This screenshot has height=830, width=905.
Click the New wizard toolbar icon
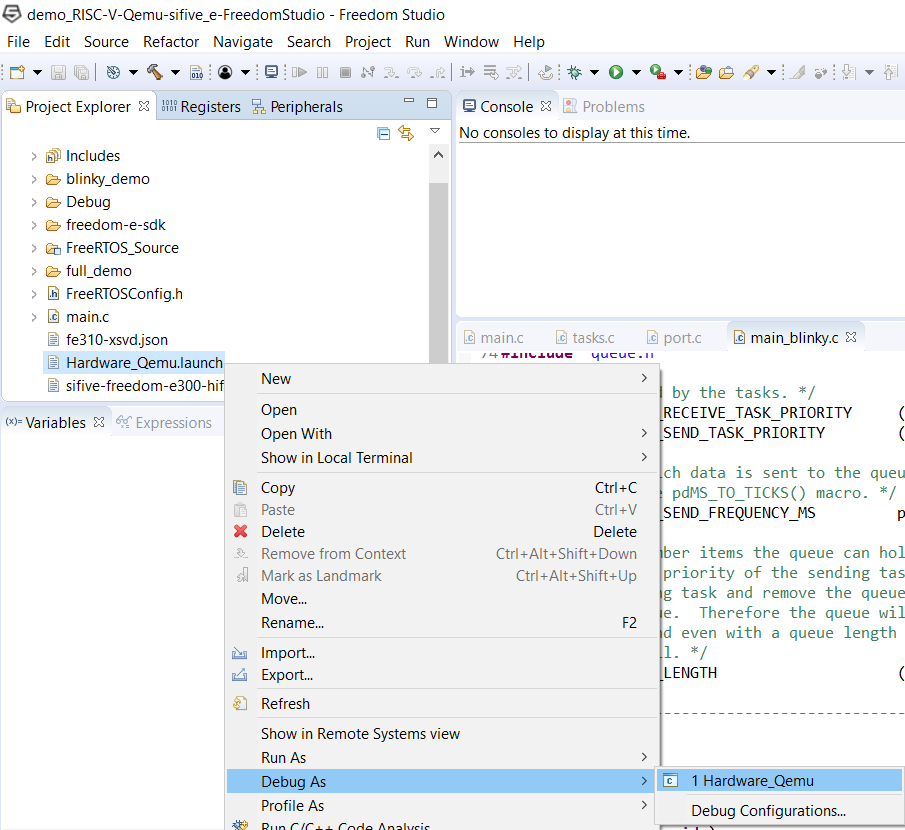pyautogui.click(x=17, y=72)
